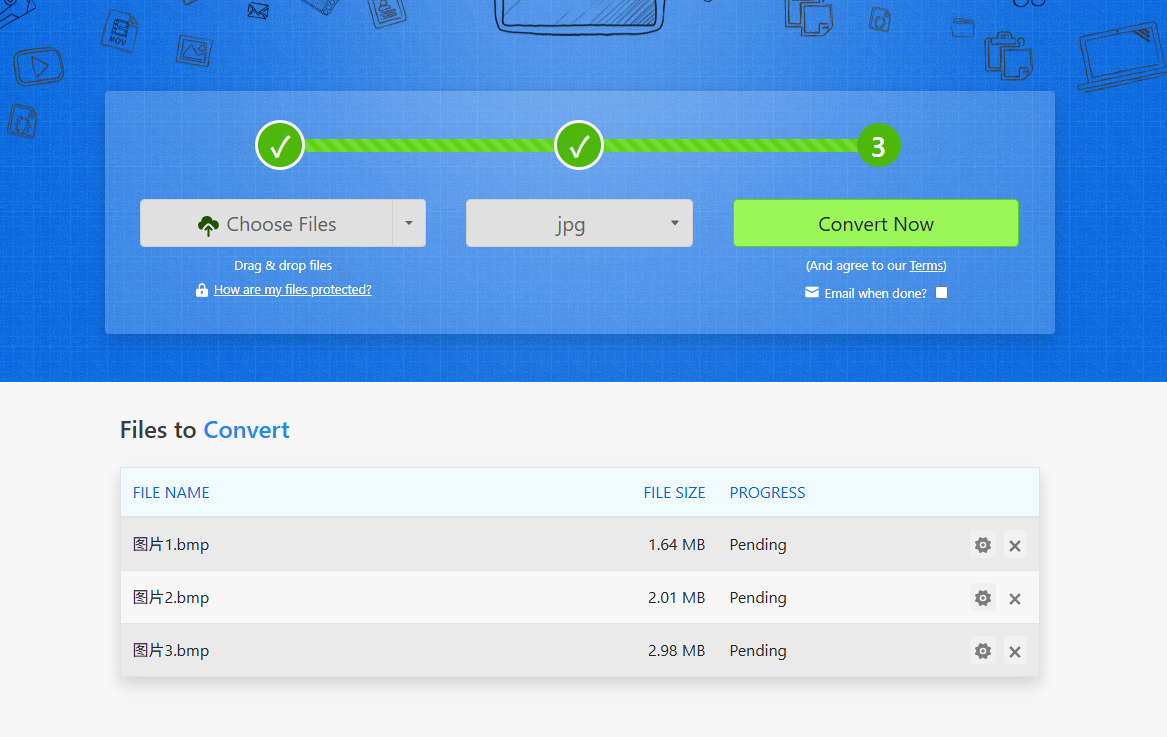
Task: Click the FILE SIZE column header
Action: coord(674,493)
